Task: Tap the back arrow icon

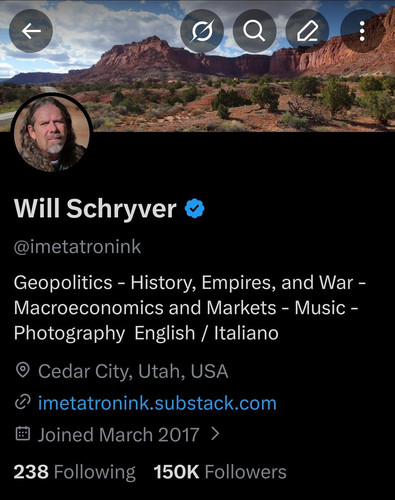Action: [x=31, y=31]
